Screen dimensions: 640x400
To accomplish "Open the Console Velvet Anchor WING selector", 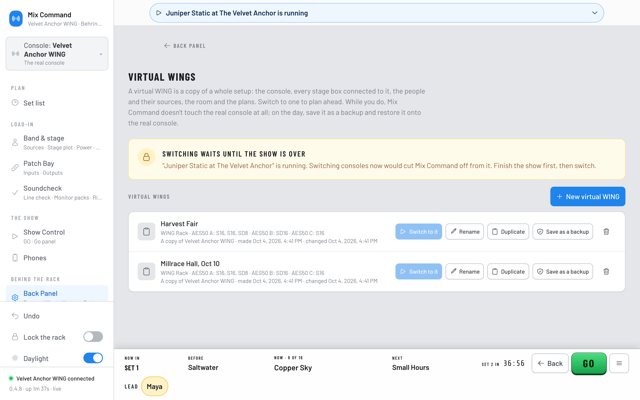I will pos(57,54).
